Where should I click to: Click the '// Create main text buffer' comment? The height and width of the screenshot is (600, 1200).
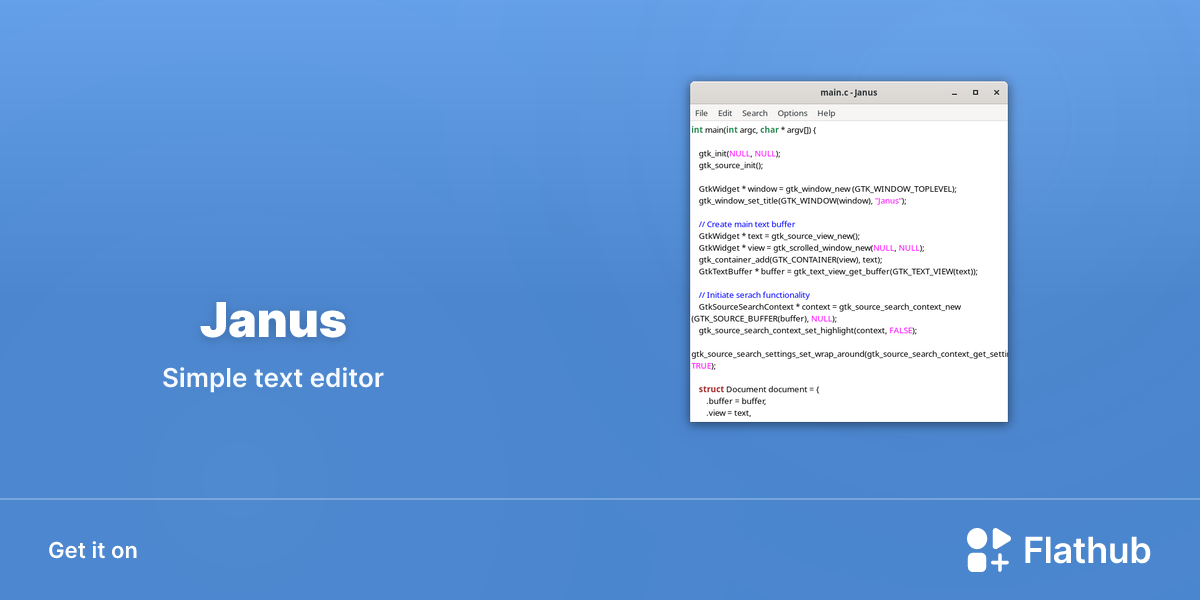[747, 224]
